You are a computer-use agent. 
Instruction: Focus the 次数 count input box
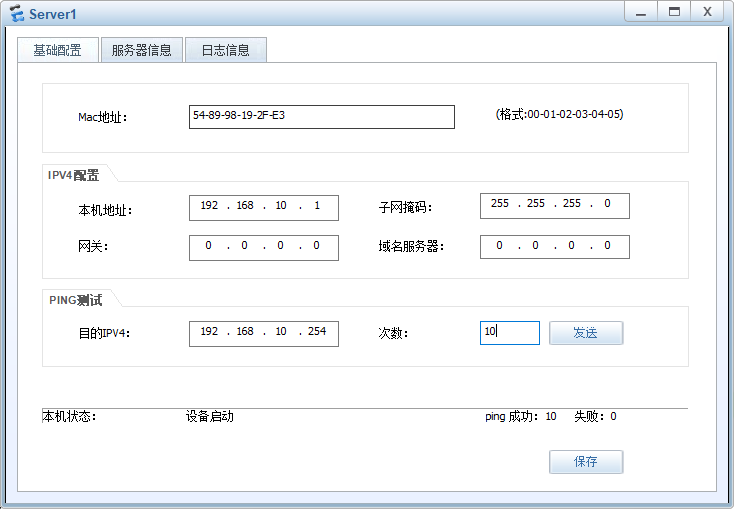[509, 333]
